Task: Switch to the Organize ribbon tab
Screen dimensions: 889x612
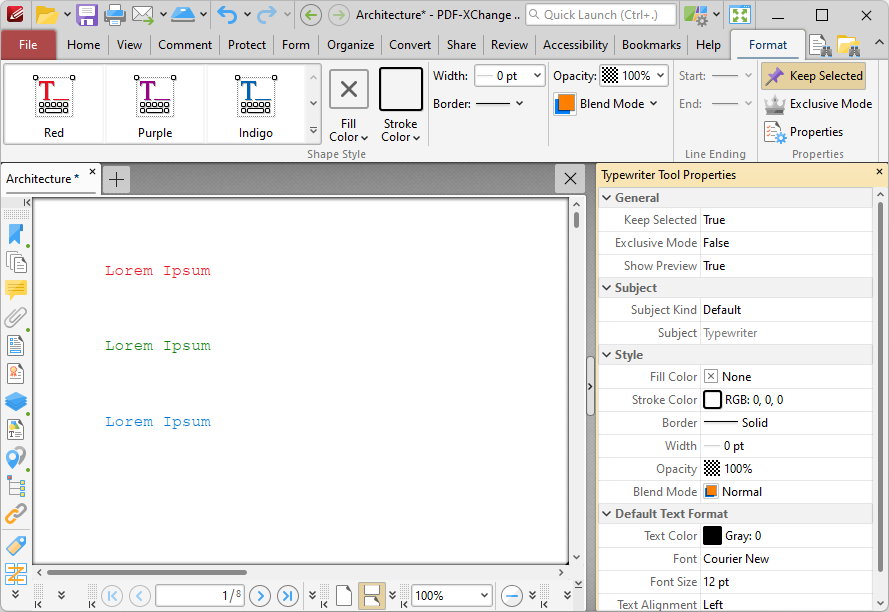Action: coord(350,45)
